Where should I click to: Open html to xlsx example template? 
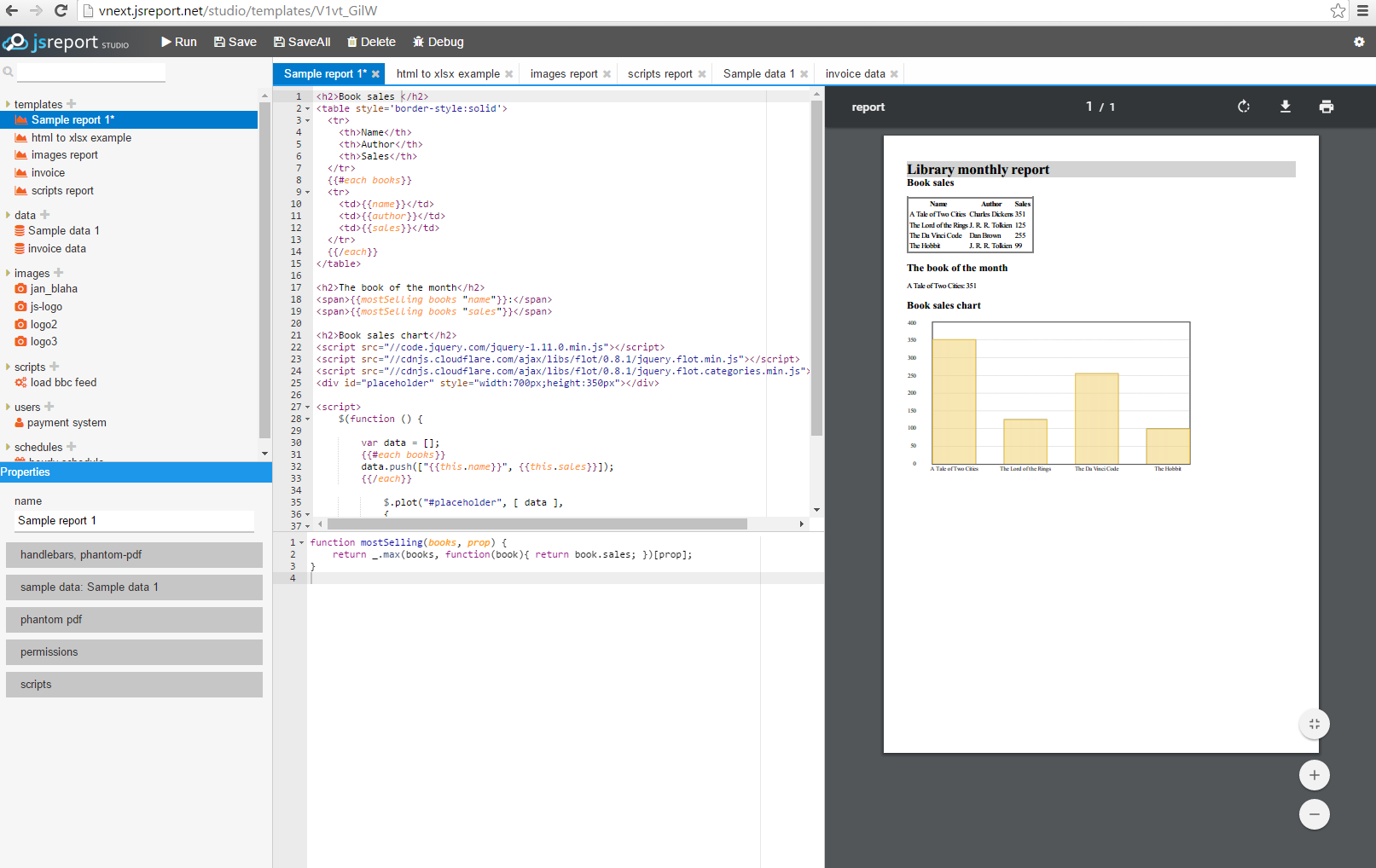tap(81, 137)
